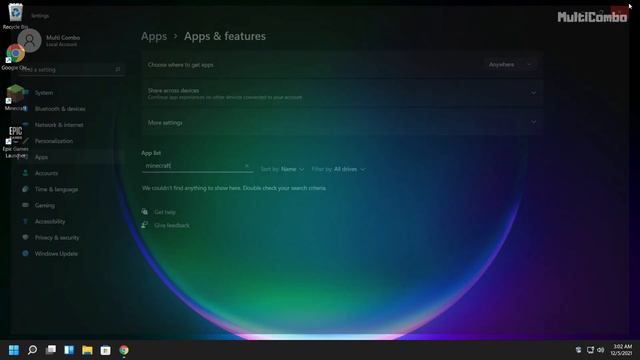This screenshot has height=360, width=640.
Task: Open Sort by Name dropdown
Action: (282, 169)
